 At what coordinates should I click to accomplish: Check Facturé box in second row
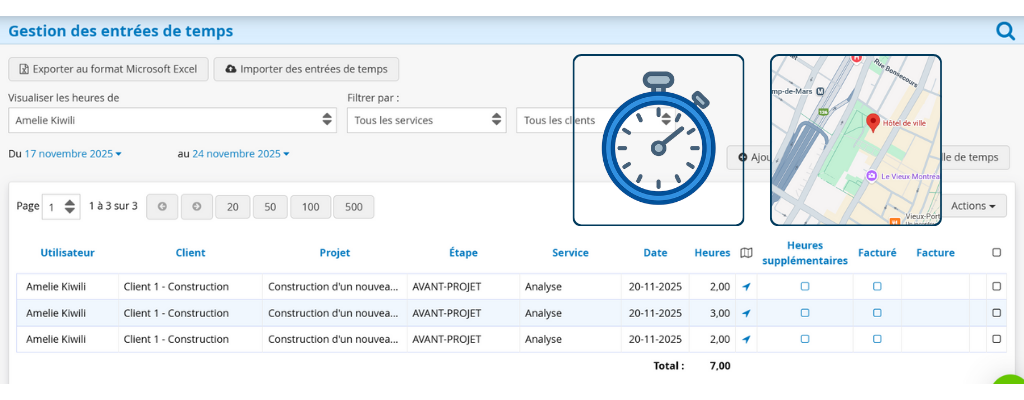[877, 313]
